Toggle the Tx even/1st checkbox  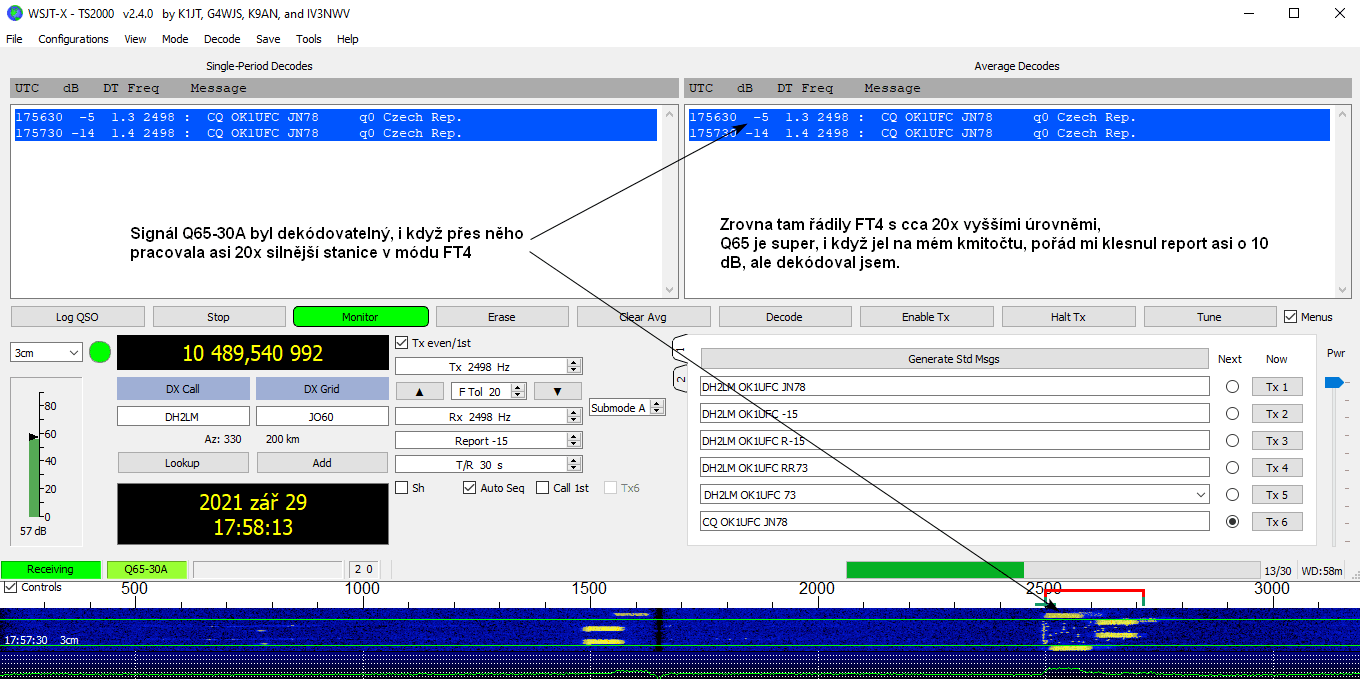[x=402, y=342]
